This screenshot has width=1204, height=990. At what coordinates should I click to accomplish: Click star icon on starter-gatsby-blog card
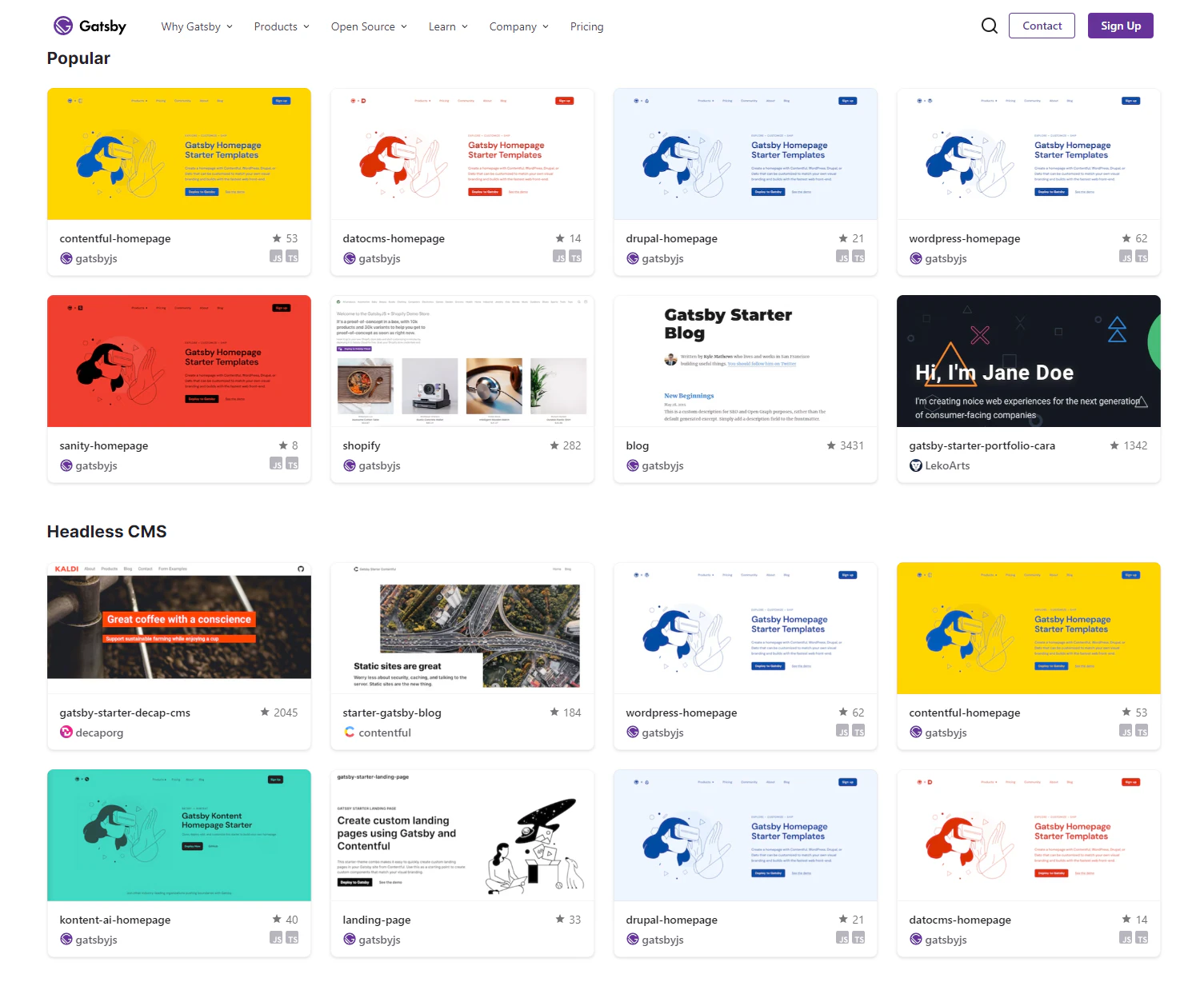click(554, 712)
